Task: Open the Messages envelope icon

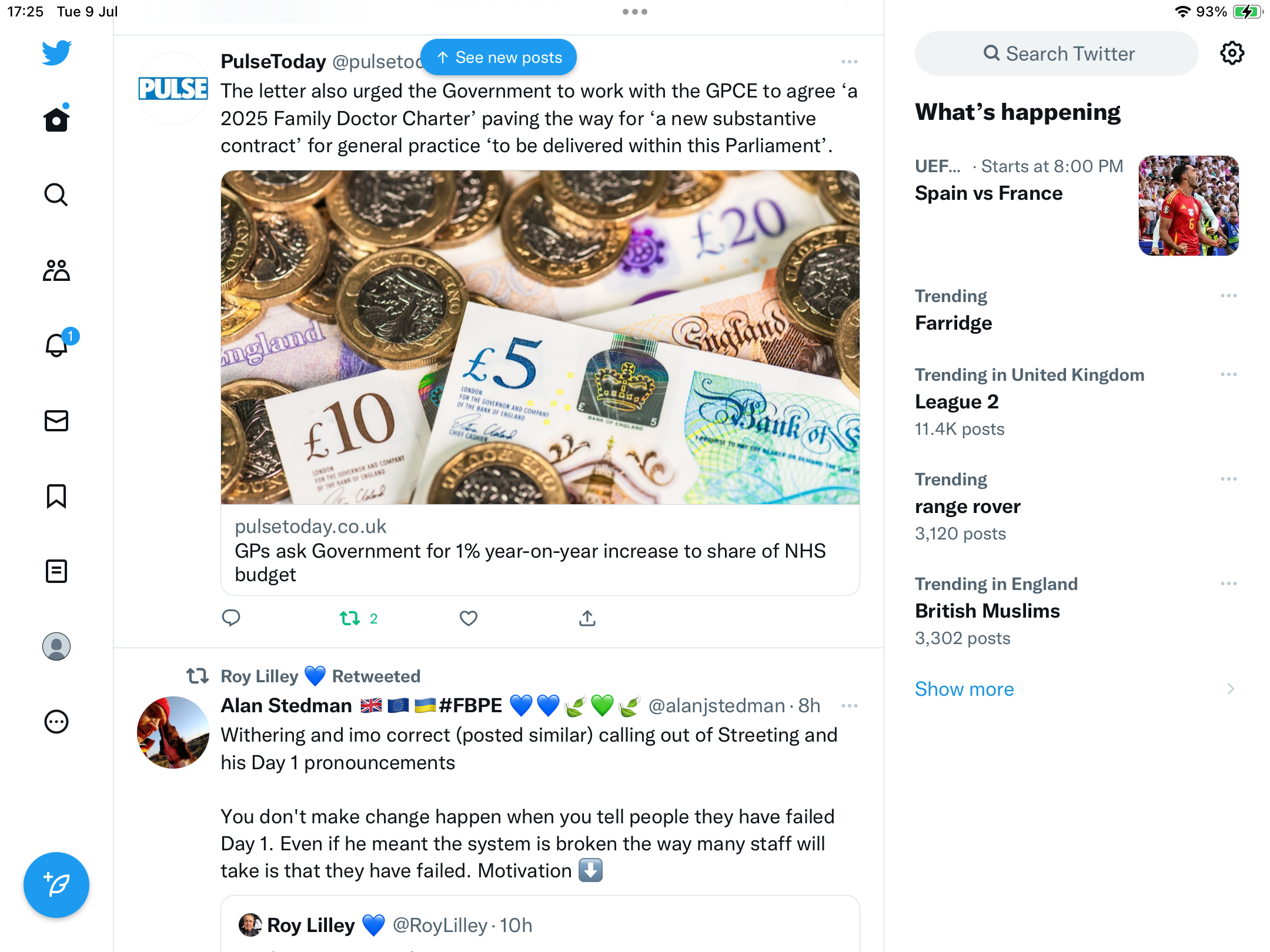Action: [56, 421]
